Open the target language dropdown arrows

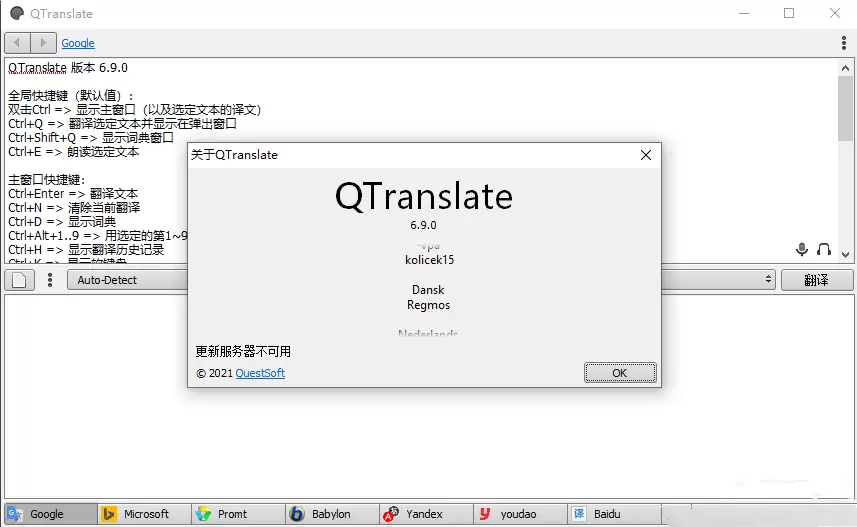tap(768, 279)
